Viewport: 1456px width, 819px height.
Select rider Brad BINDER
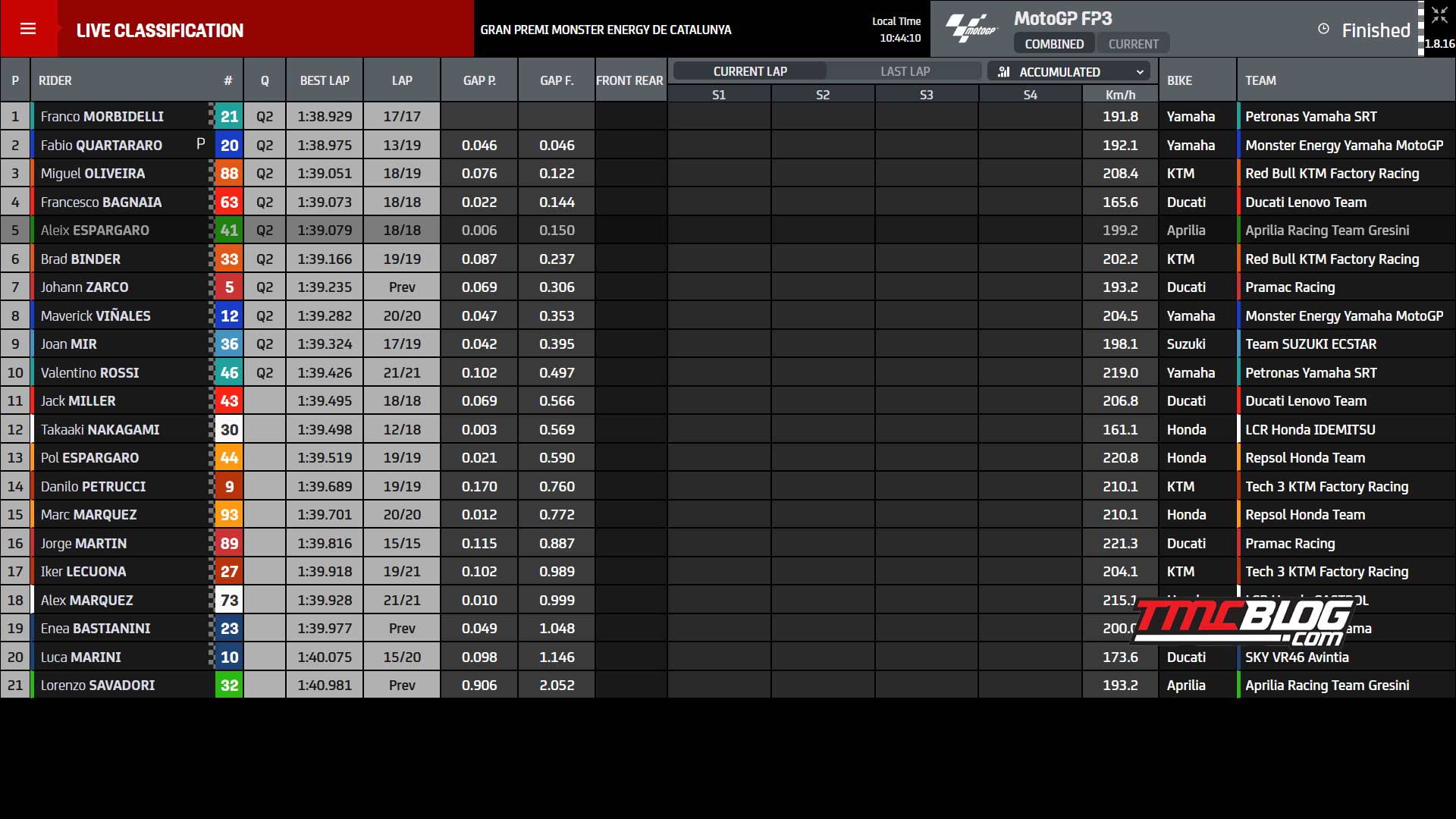[80, 259]
